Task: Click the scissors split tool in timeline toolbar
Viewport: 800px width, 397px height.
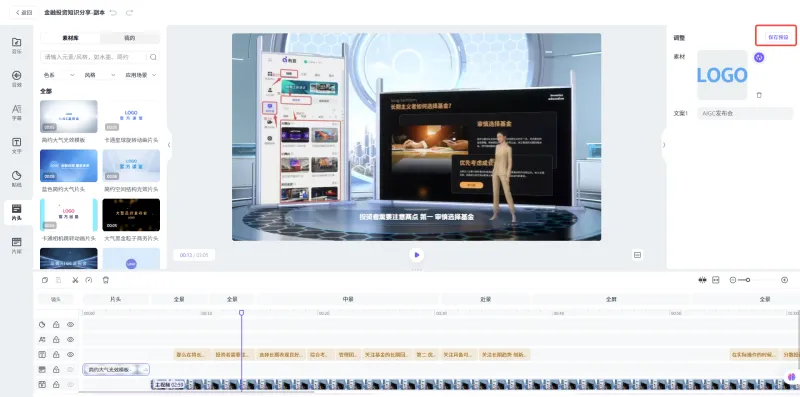Action: [75, 280]
